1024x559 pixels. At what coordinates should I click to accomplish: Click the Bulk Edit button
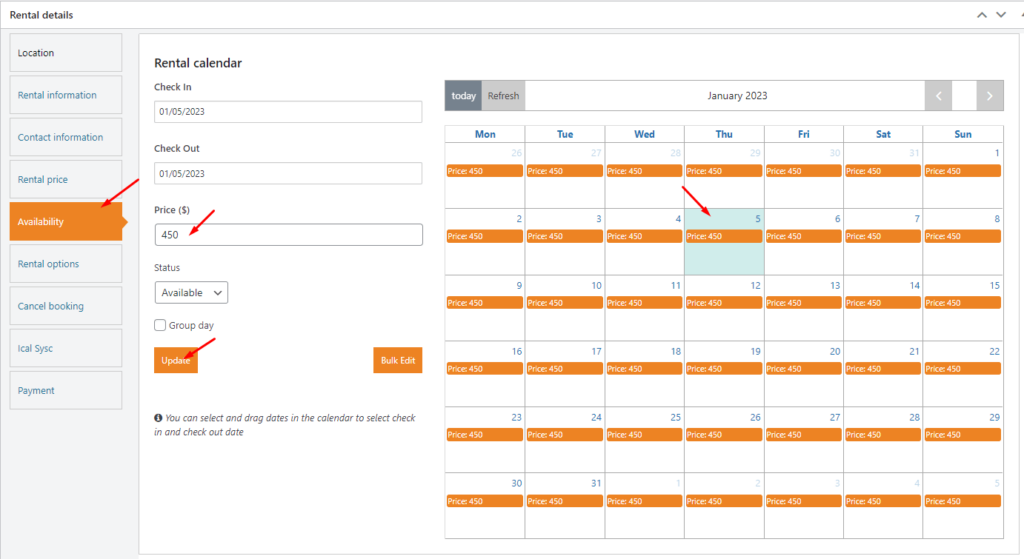[x=397, y=360]
